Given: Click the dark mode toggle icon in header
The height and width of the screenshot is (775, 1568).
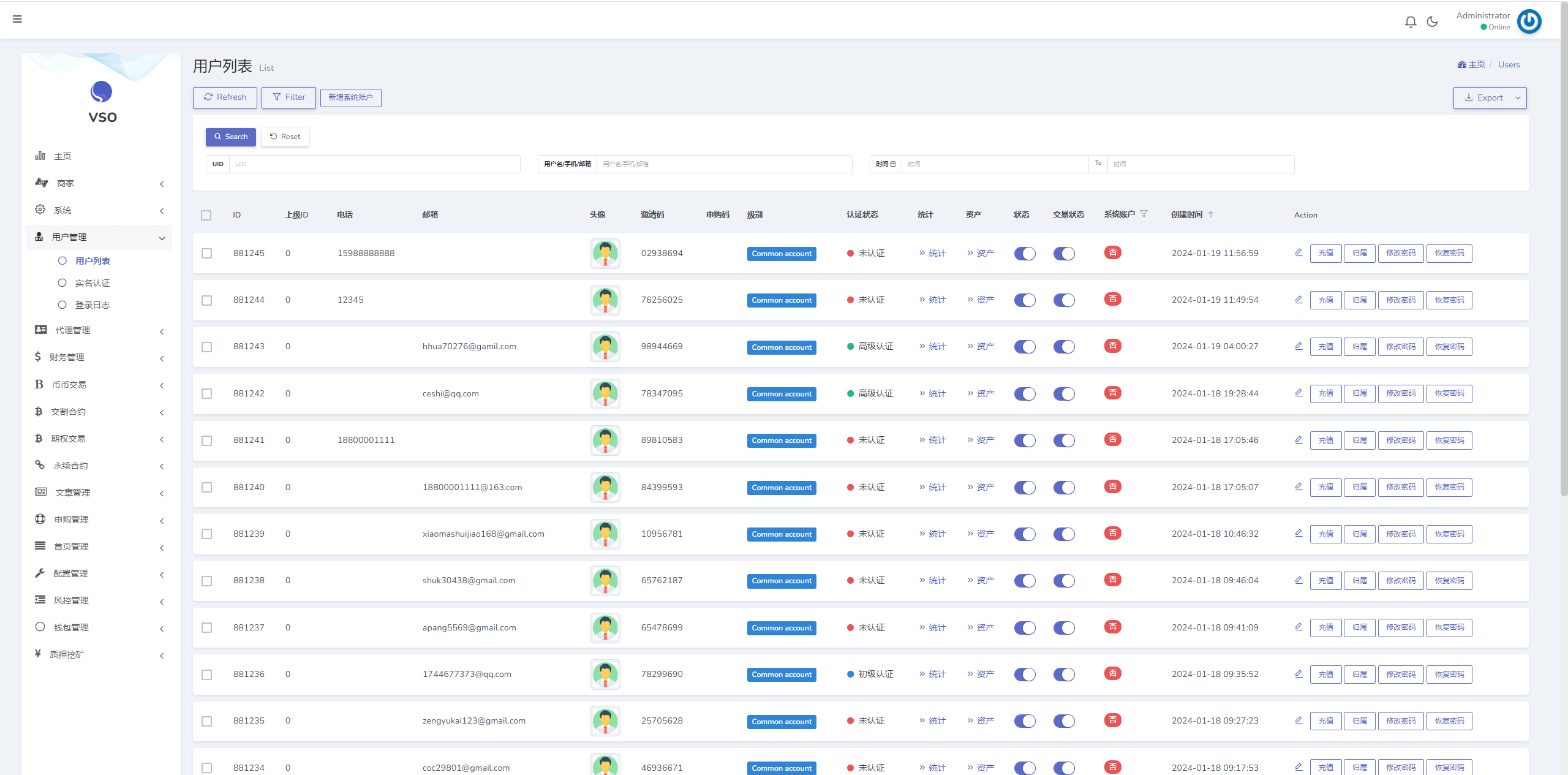Looking at the screenshot, I should 1433,19.
